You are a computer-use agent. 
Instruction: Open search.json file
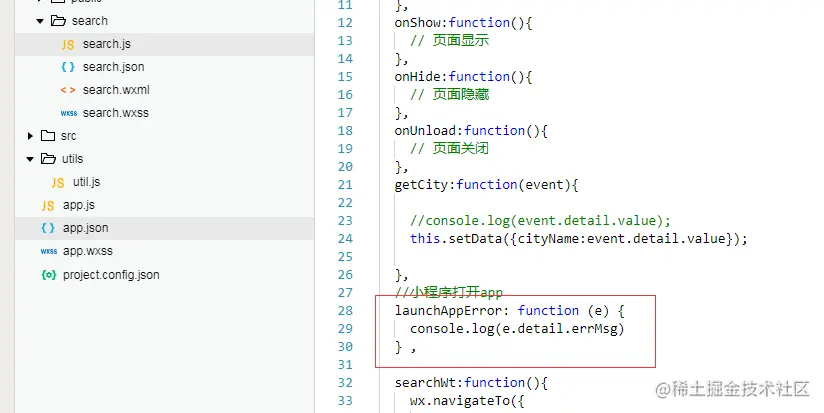click(114, 67)
